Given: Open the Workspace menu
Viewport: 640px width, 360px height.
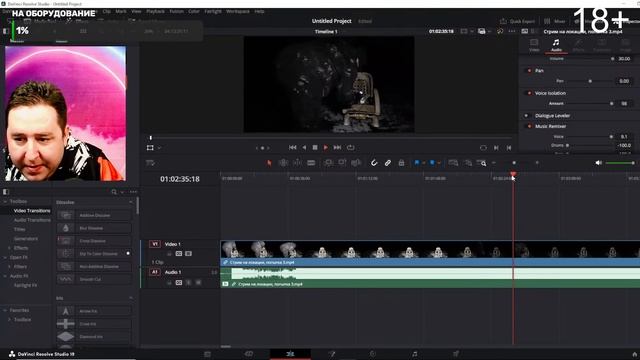Looking at the screenshot, I should click(x=238, y=11).
